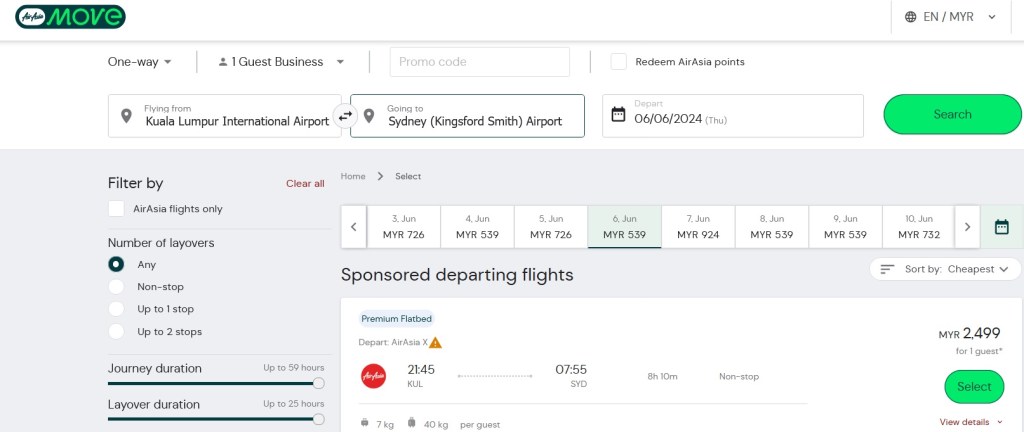Select the 5 Jun MYR 726 date tab
The width and height of the screenshot is (1024, 432).
click(x=551, y=227)
